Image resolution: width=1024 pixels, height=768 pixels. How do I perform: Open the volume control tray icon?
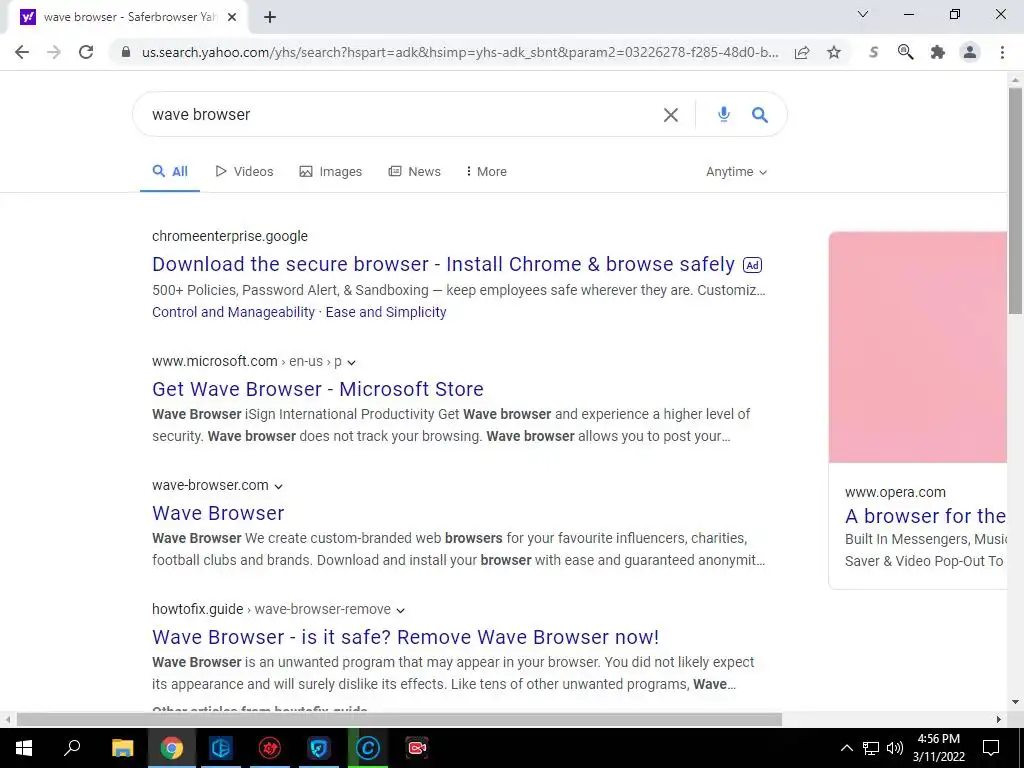coord(895,748)
